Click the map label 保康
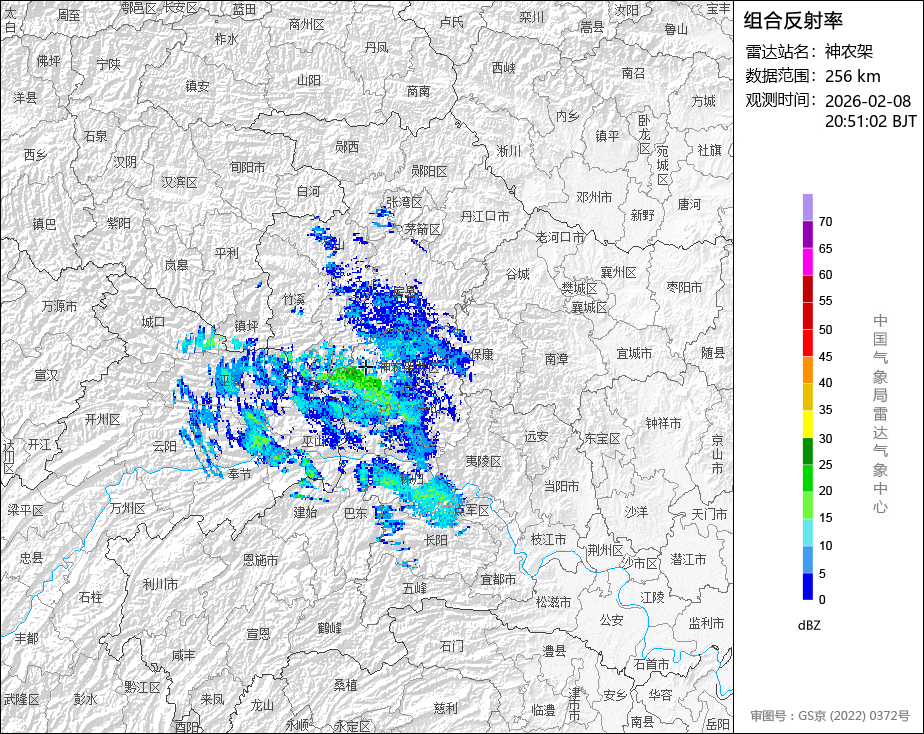The width and height of the screenshot is (924, 734). coord(482,354)
